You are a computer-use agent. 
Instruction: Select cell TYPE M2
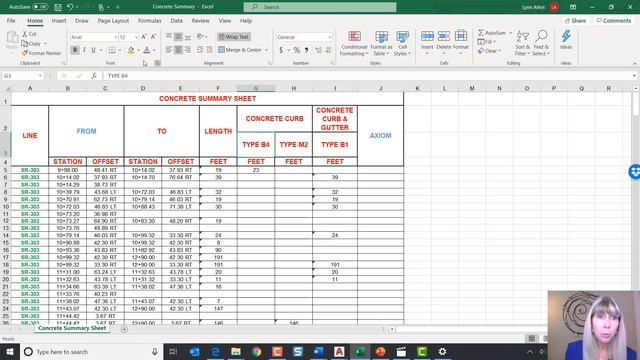(x=293, y=144)
